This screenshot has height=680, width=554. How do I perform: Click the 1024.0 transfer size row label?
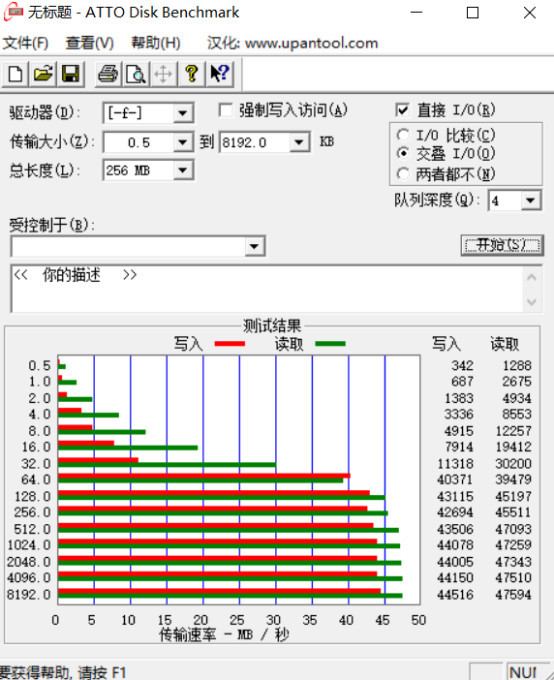pyautogui.click(x=29, y=545)
